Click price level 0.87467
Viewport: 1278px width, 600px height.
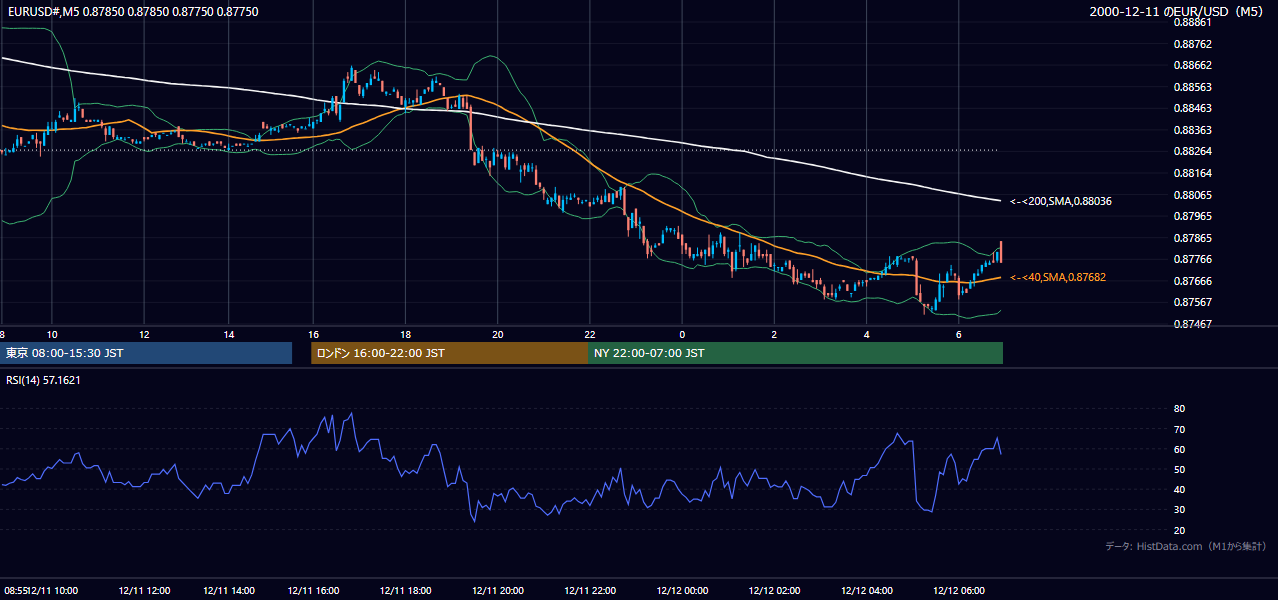[1192, 324]
